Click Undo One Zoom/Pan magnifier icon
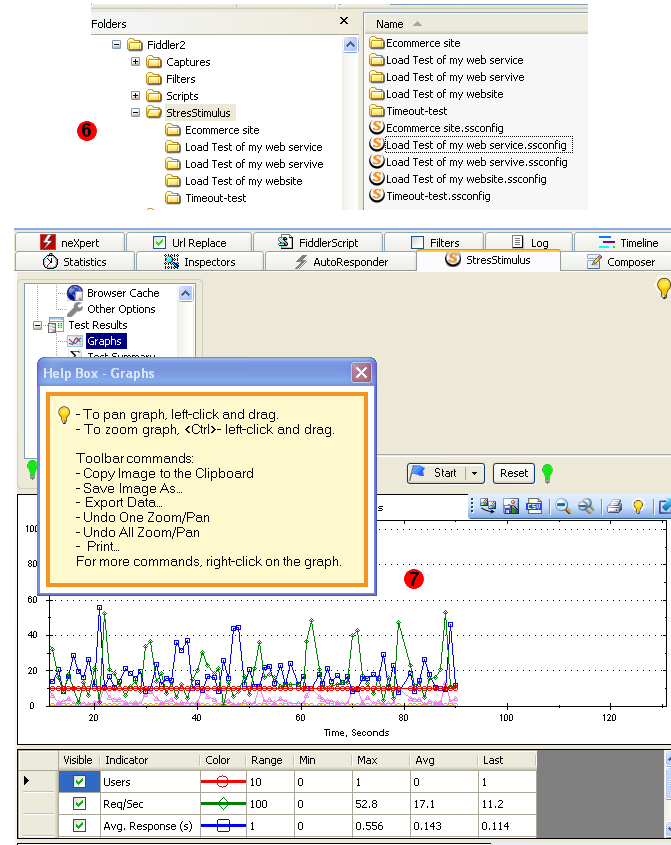The image size is (671, 845). pyautogui.click(x=563, y=506)
